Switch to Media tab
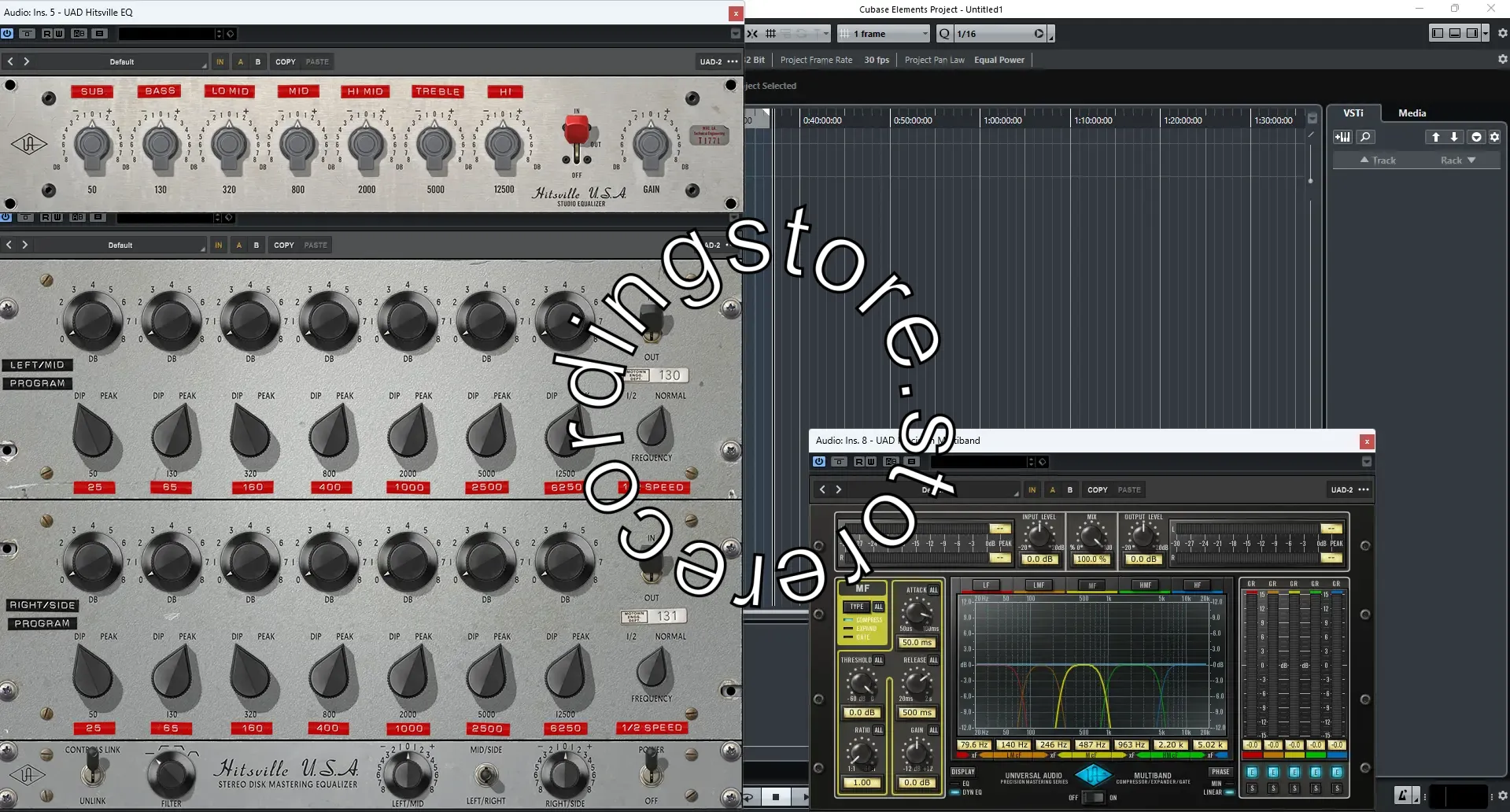Image resolution: width=1510 pixels, height=812 pixels. pyautogui.click(x=1412, y=113)
